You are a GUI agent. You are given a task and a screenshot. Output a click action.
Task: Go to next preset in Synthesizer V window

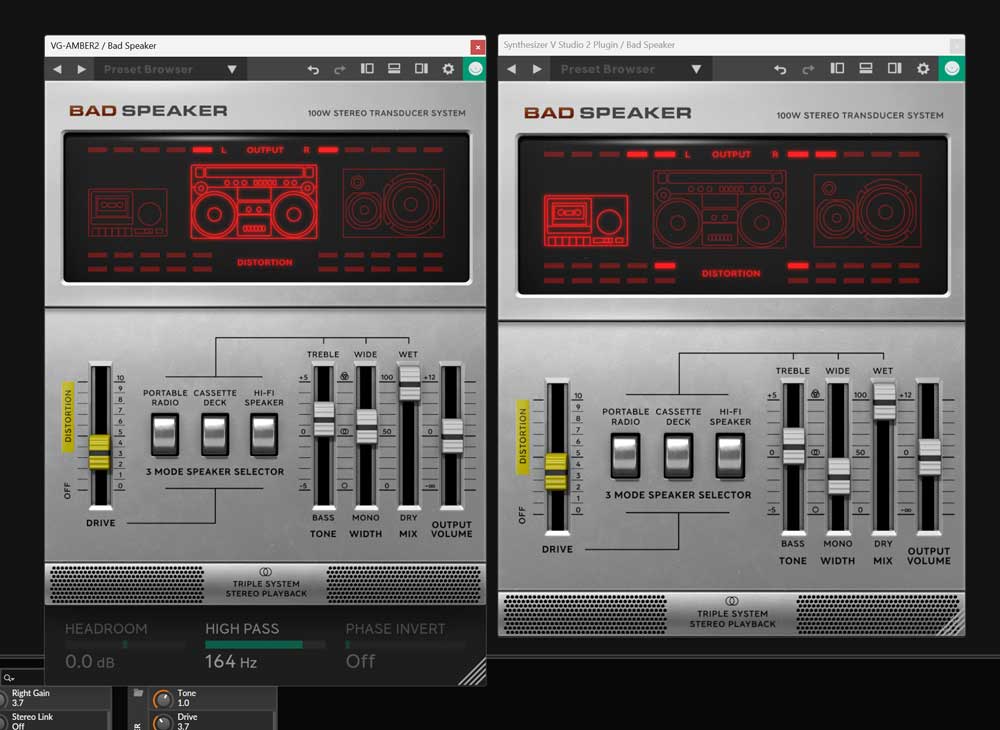pyautogui.click(x=537, y=69)
